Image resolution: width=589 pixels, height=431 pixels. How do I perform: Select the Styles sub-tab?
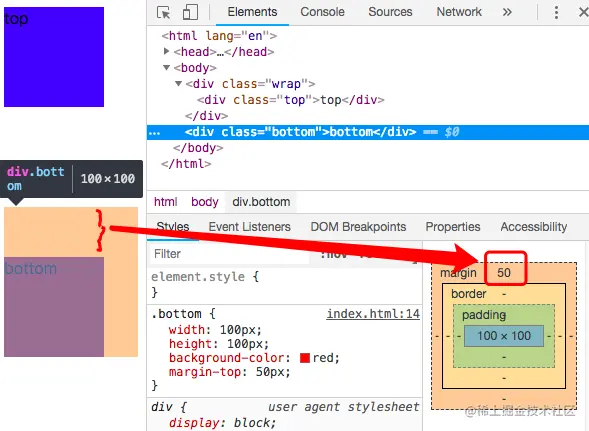(172, 227)
